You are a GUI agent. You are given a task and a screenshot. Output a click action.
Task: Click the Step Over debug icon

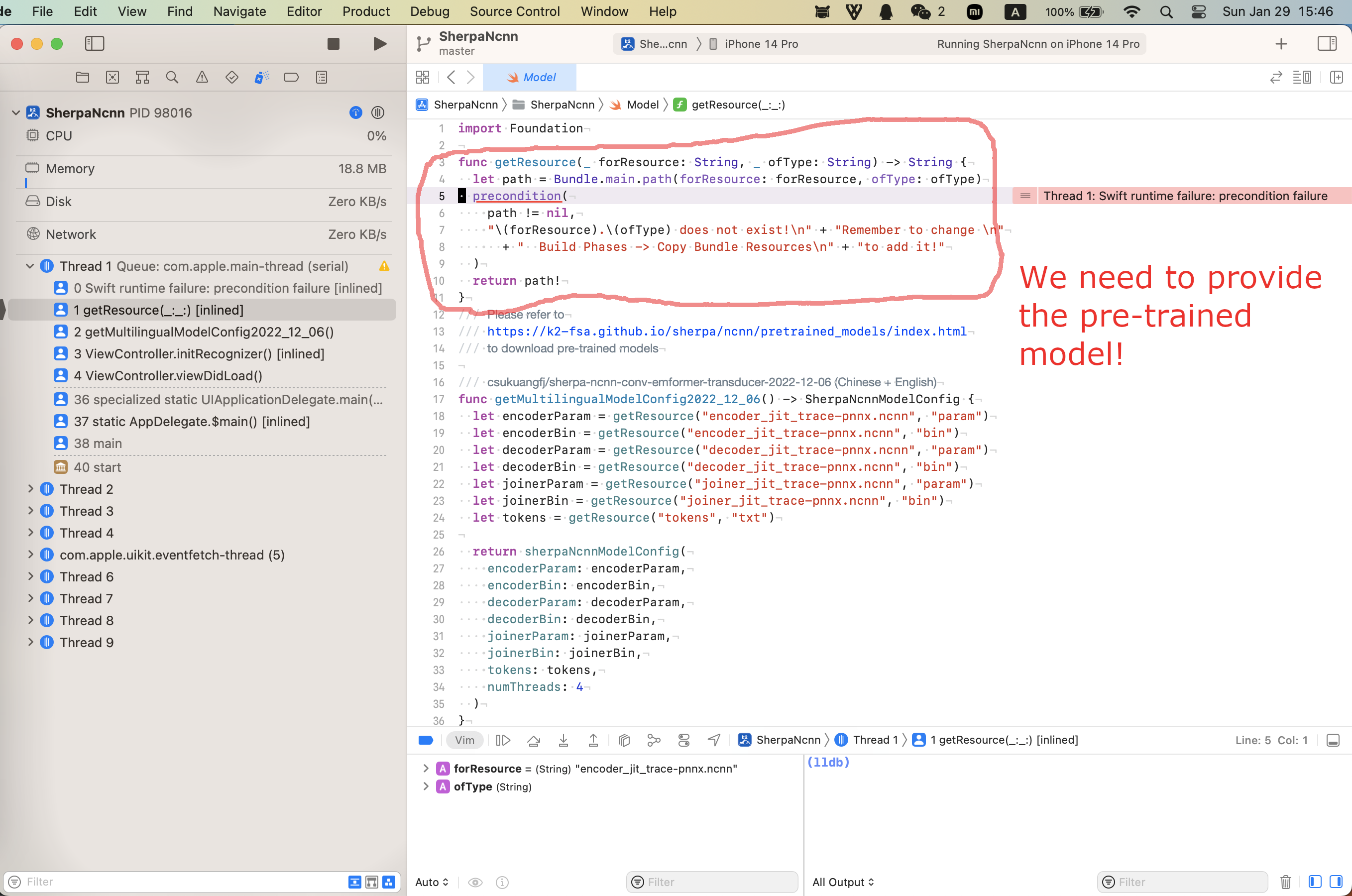pos(534,740)
